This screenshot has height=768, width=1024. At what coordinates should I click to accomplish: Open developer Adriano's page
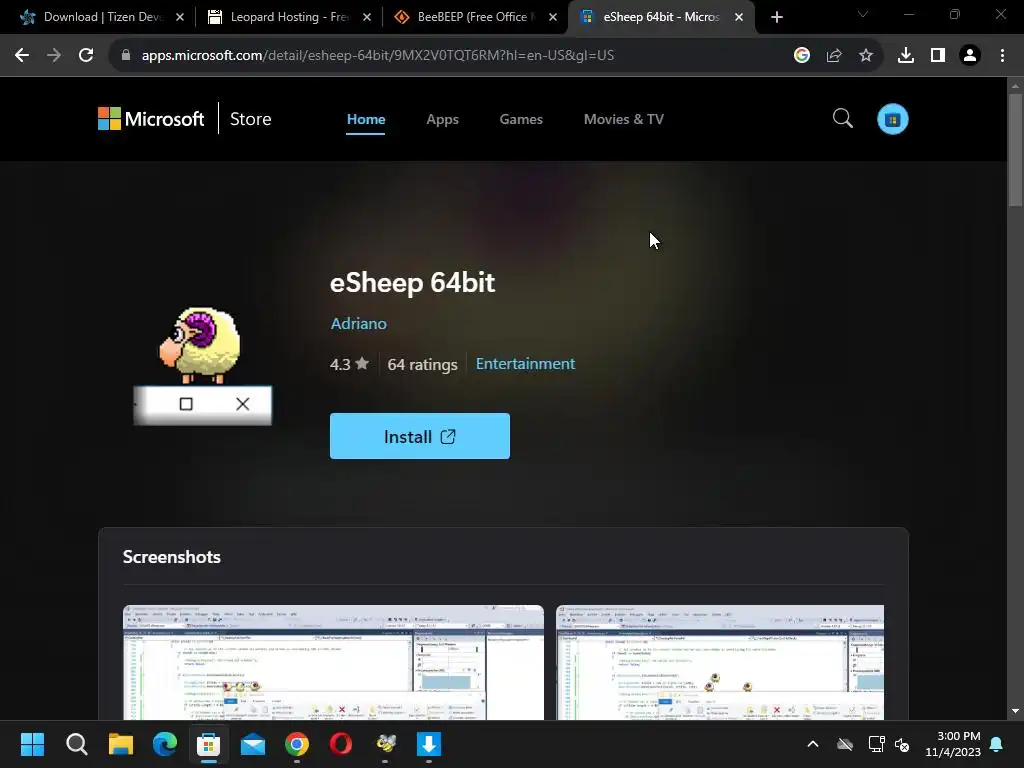tap(359, 323)
